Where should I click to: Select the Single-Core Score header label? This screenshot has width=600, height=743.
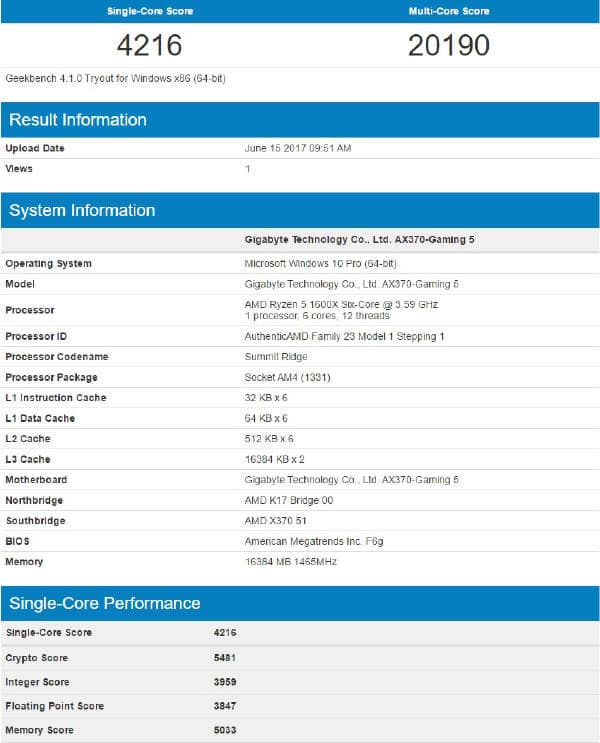(150, 11)
